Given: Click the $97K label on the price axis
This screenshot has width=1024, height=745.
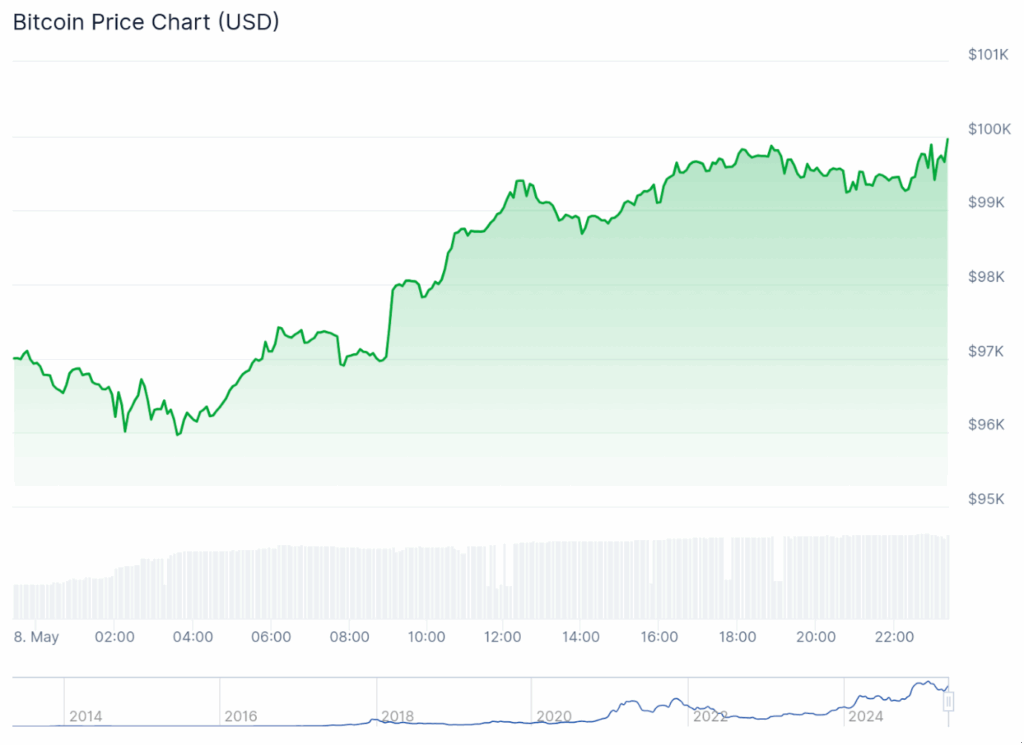Looking at the screenshot, I should [x=988, y=351].
